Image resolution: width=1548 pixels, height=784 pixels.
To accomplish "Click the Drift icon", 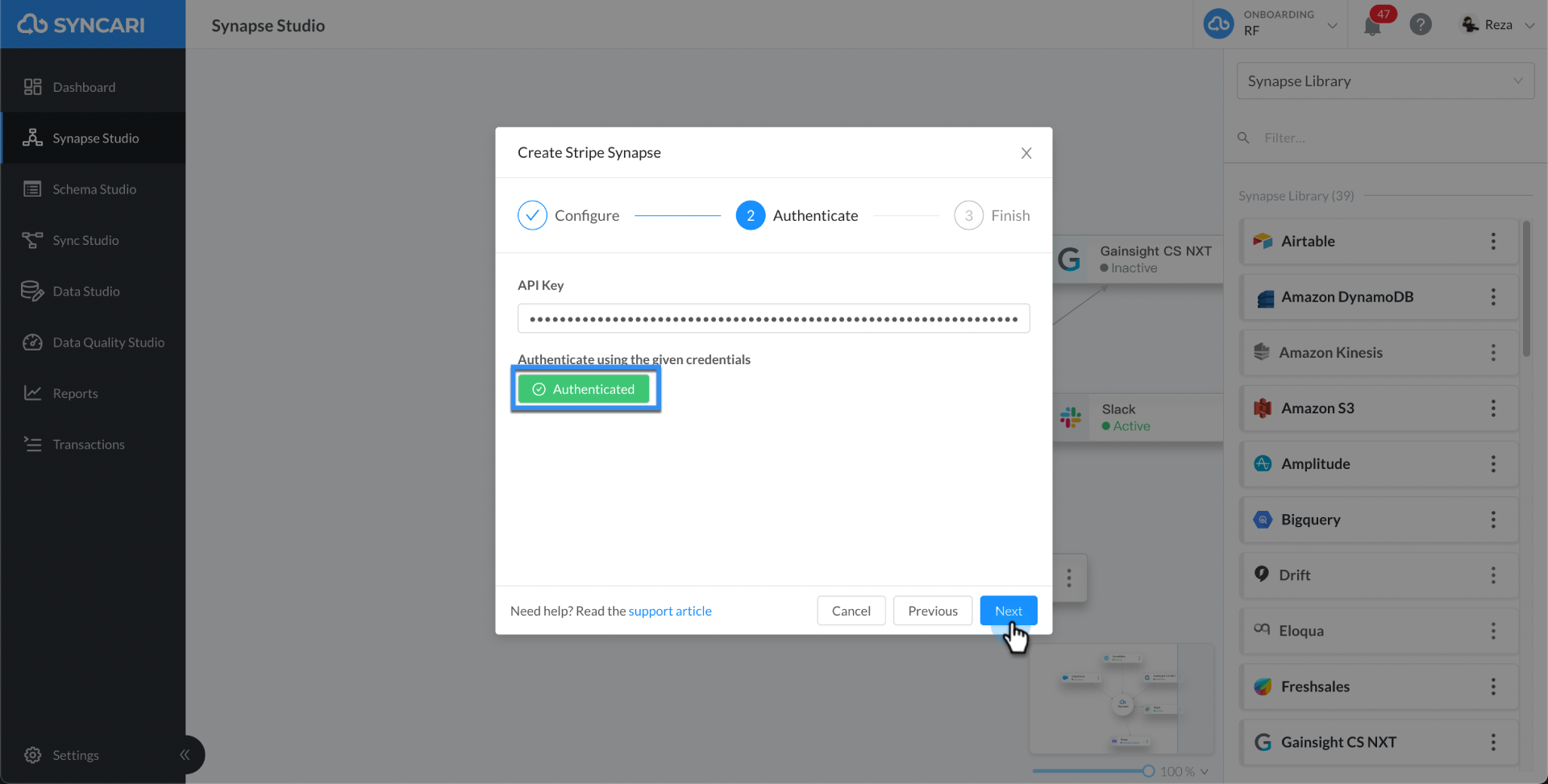I will click(1262, 574).
